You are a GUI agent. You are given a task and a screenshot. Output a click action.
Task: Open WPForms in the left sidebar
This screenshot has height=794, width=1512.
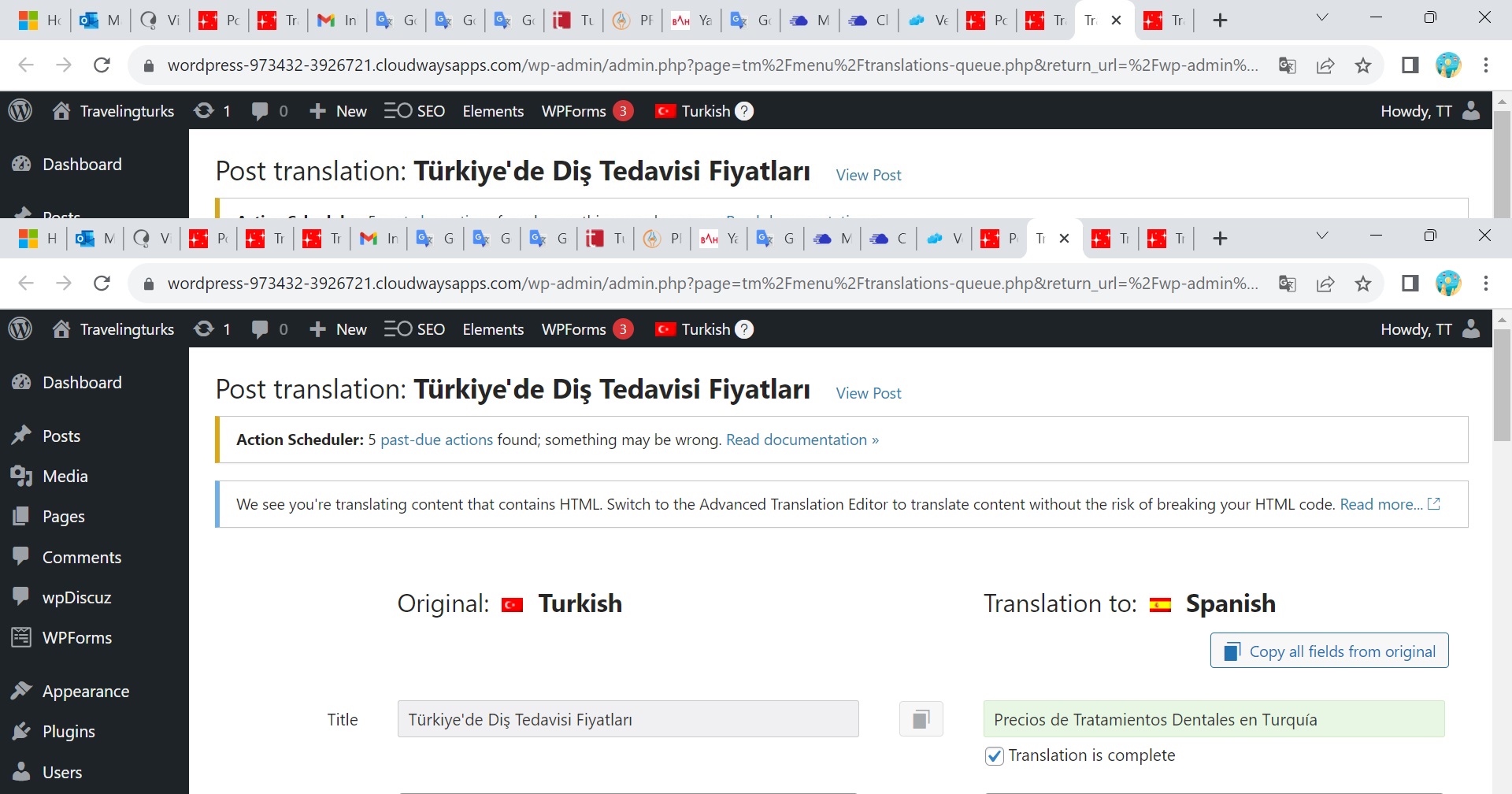pos(77,637)
